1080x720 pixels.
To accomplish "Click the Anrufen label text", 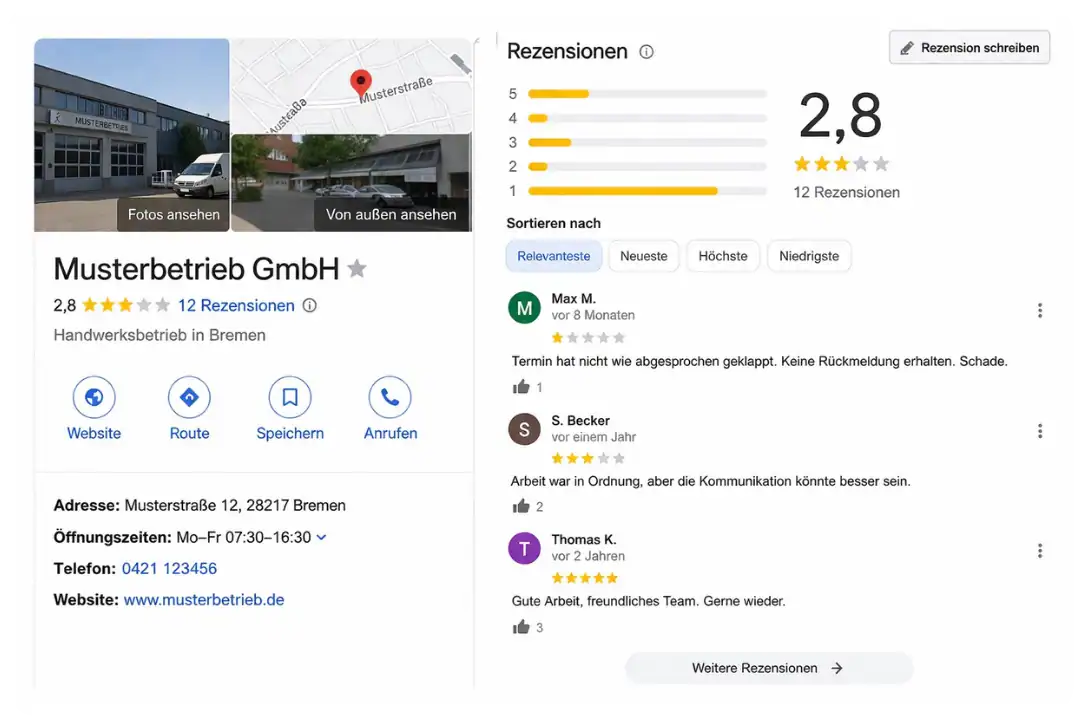I will (x=391, y=433).
